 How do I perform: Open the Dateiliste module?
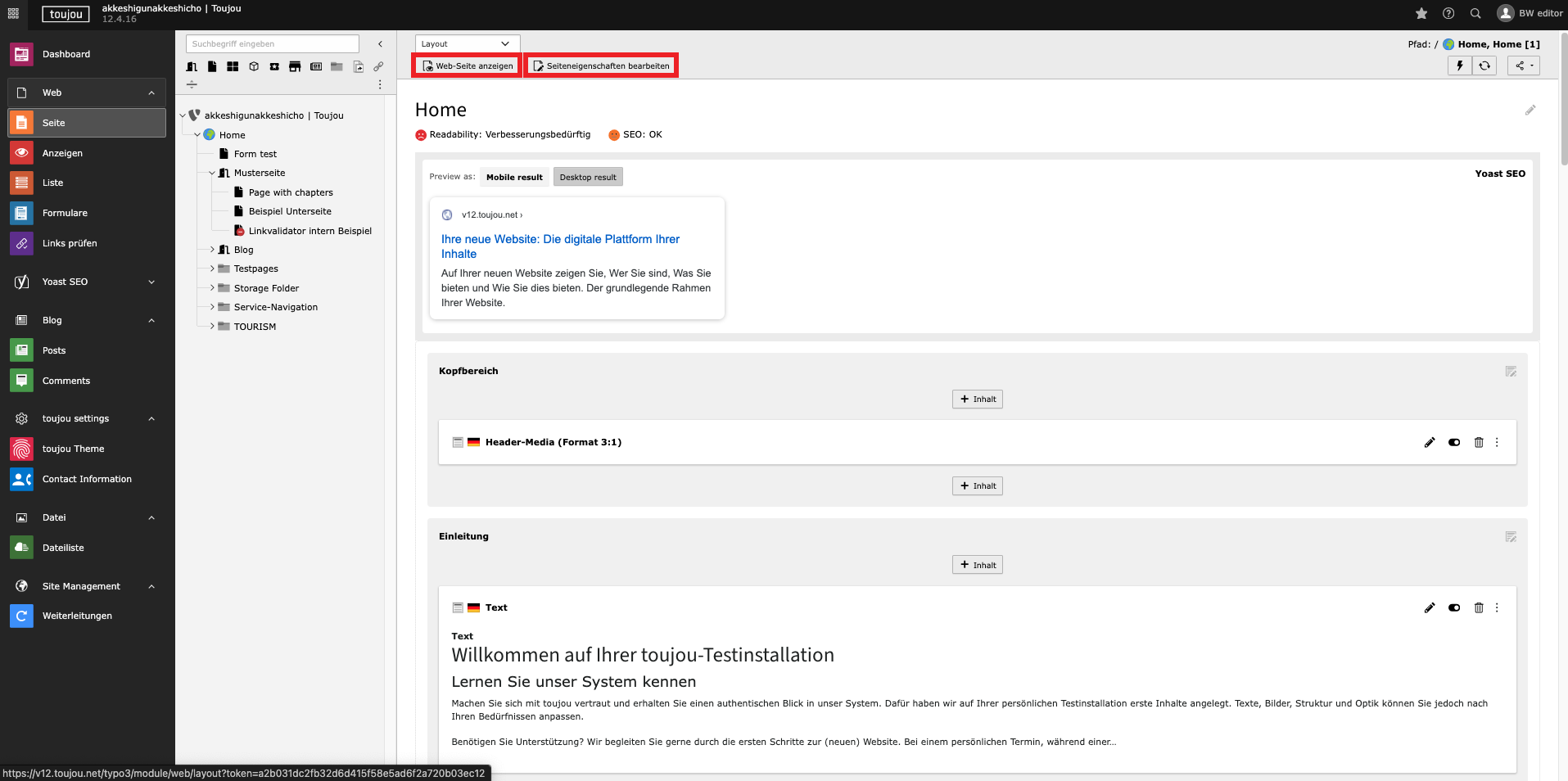63,548
